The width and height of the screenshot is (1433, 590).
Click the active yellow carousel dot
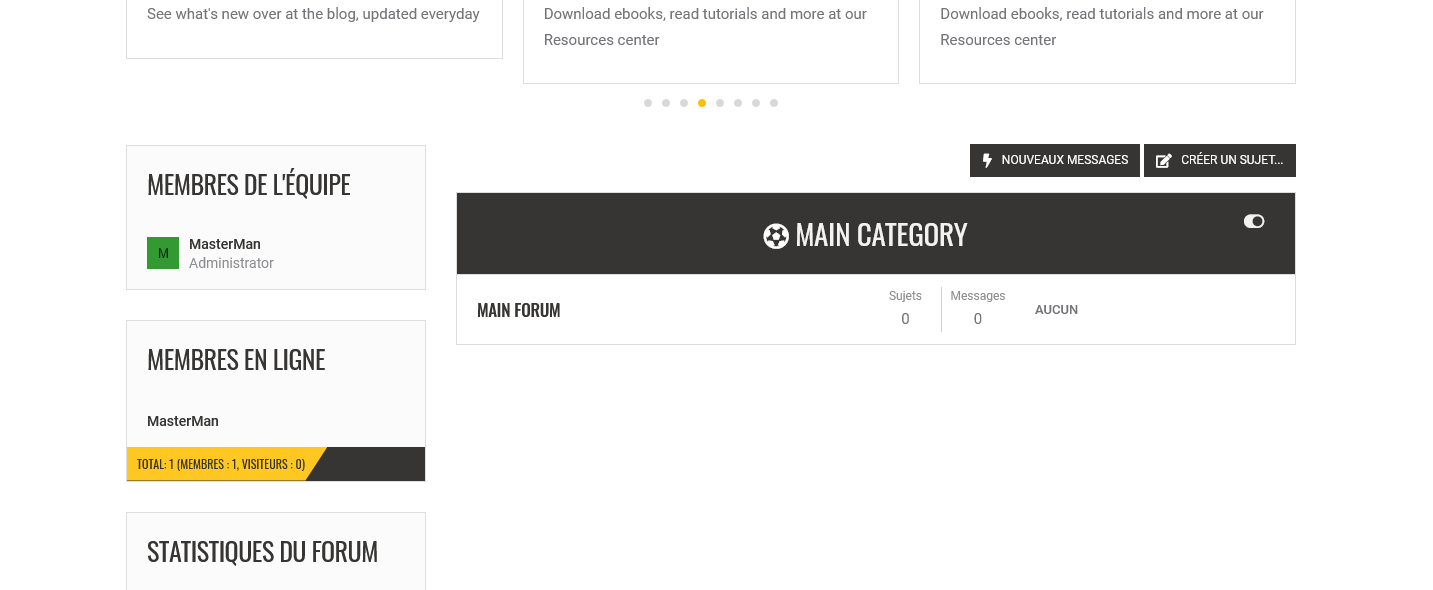[x=702, y=103]
